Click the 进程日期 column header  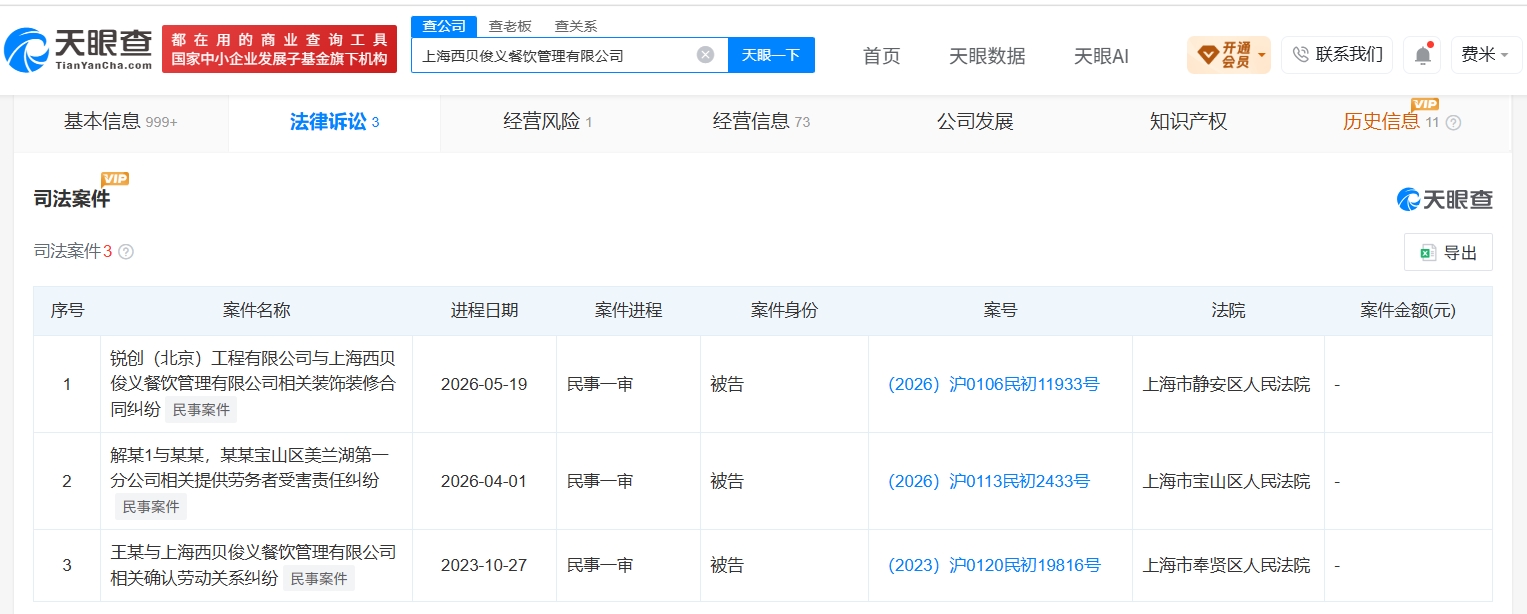[x=484, y=311]
